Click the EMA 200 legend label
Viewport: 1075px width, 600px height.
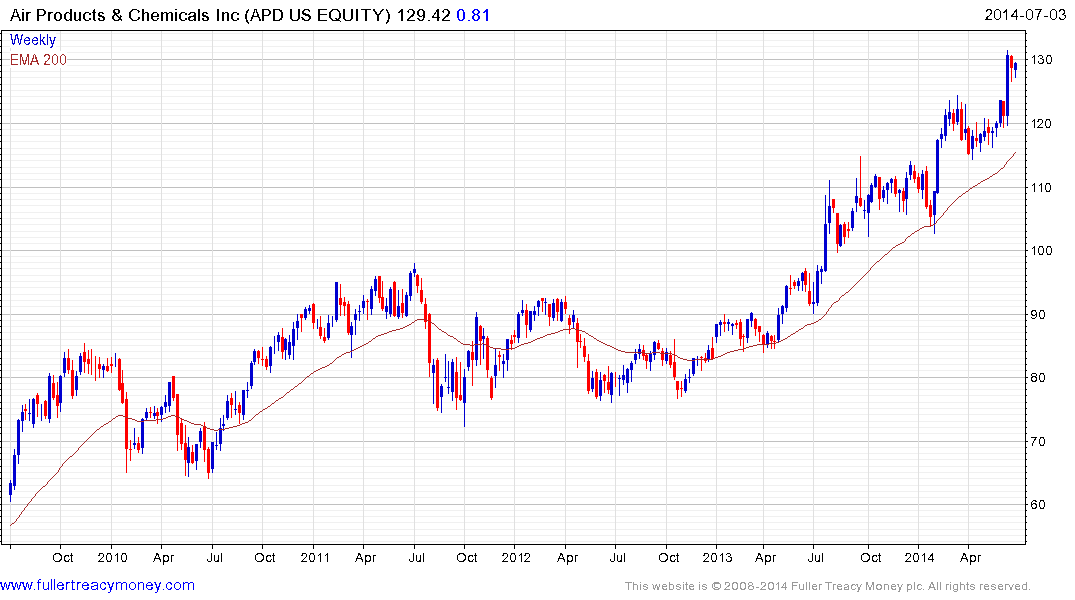(x=38, y=60)
